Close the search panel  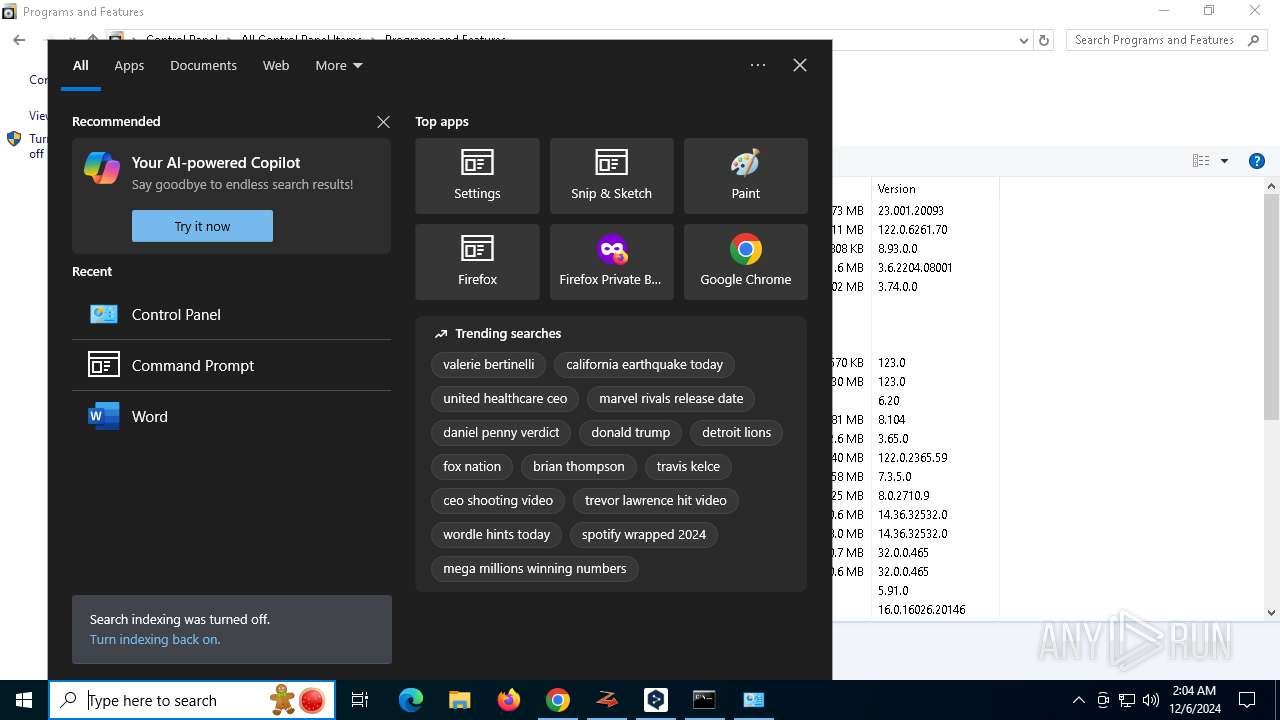800,65
